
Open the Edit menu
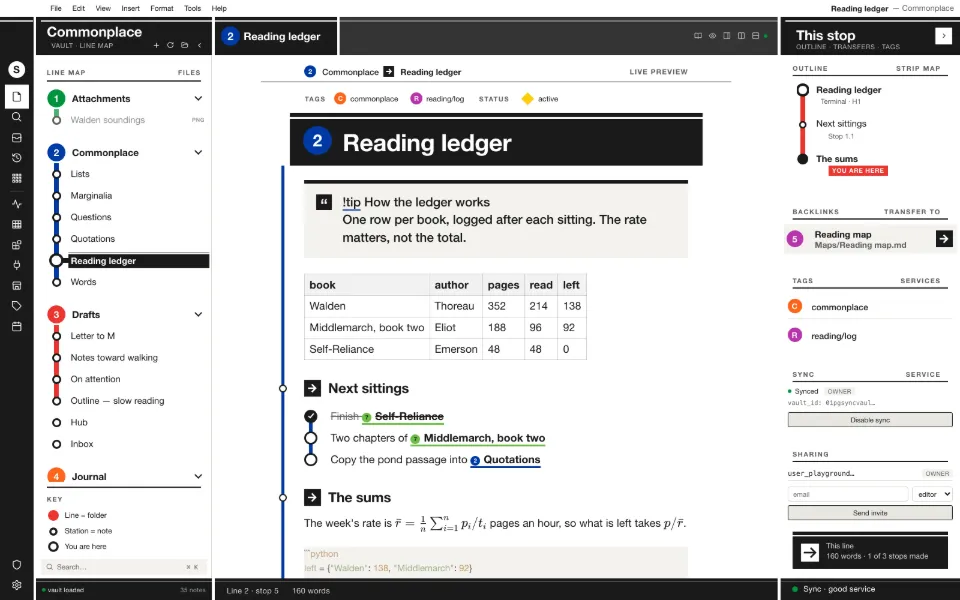pyautogui.click(x=78, y=9)
